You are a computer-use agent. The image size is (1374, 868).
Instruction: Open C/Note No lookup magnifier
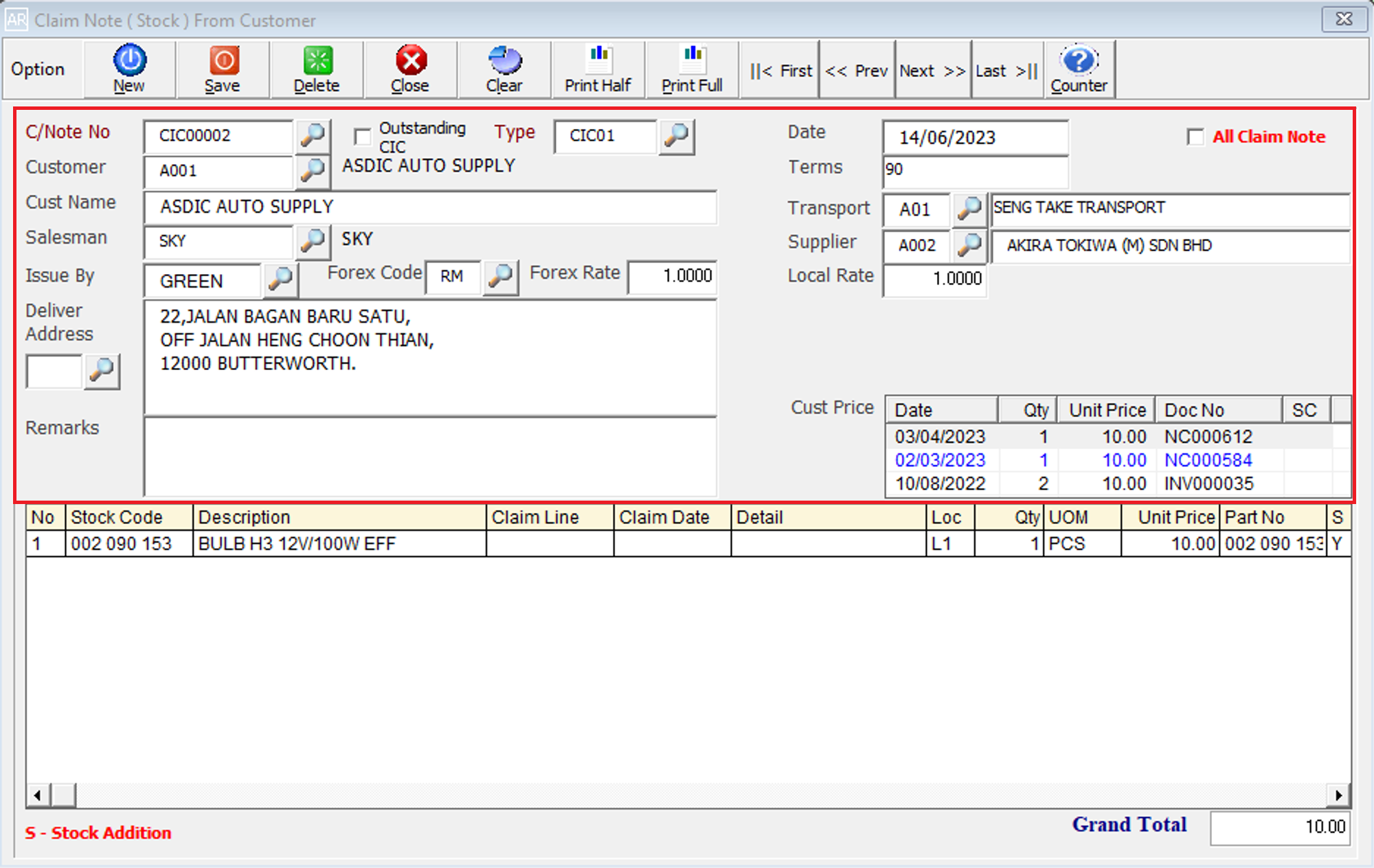(313, 135)
